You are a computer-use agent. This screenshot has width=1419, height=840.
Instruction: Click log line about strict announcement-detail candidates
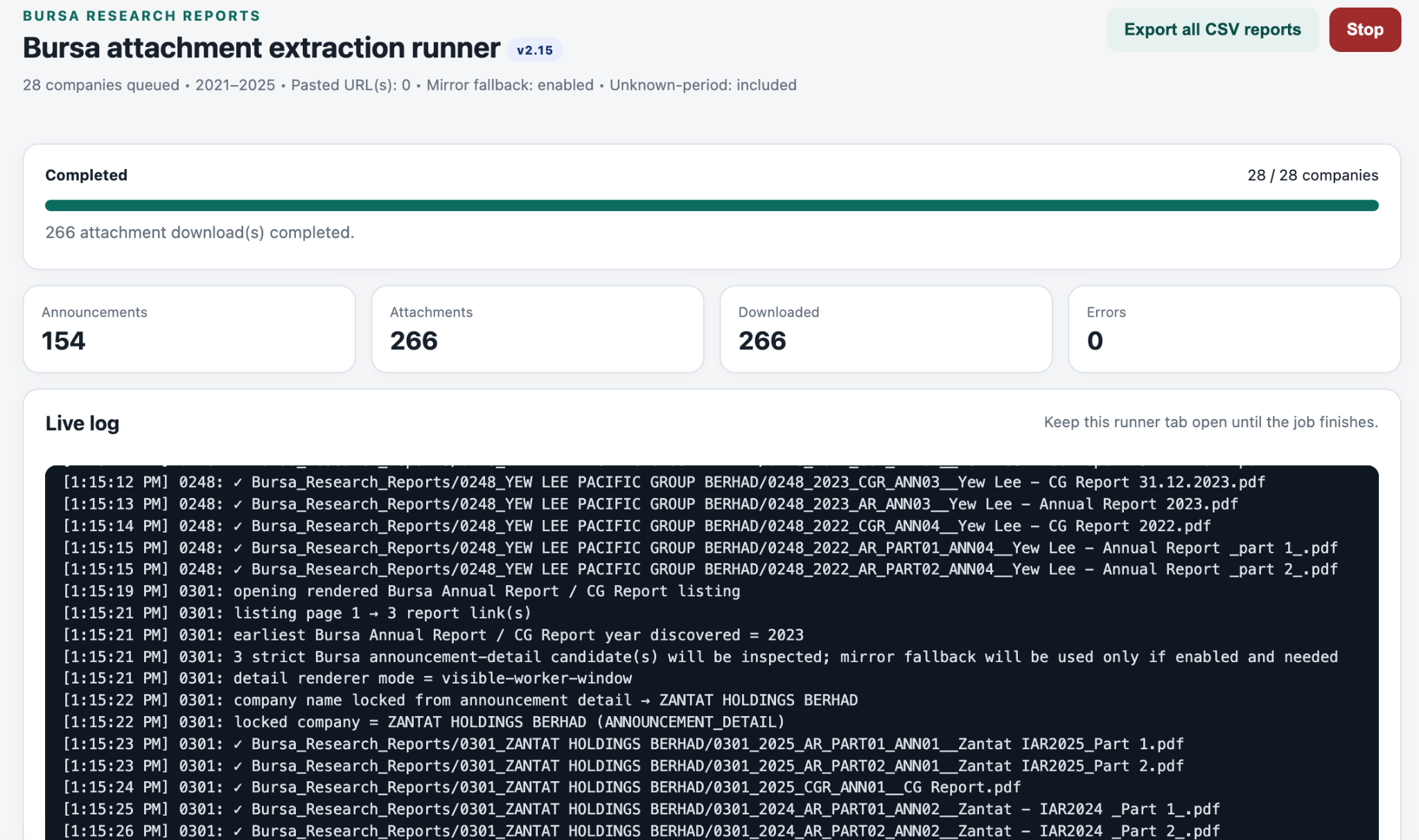click(700, 656)
